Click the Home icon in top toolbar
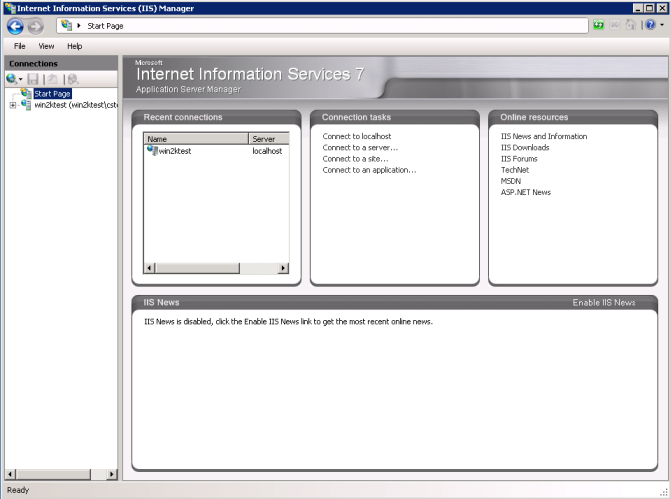Screen dimensions: 671x499 [630, 25]
